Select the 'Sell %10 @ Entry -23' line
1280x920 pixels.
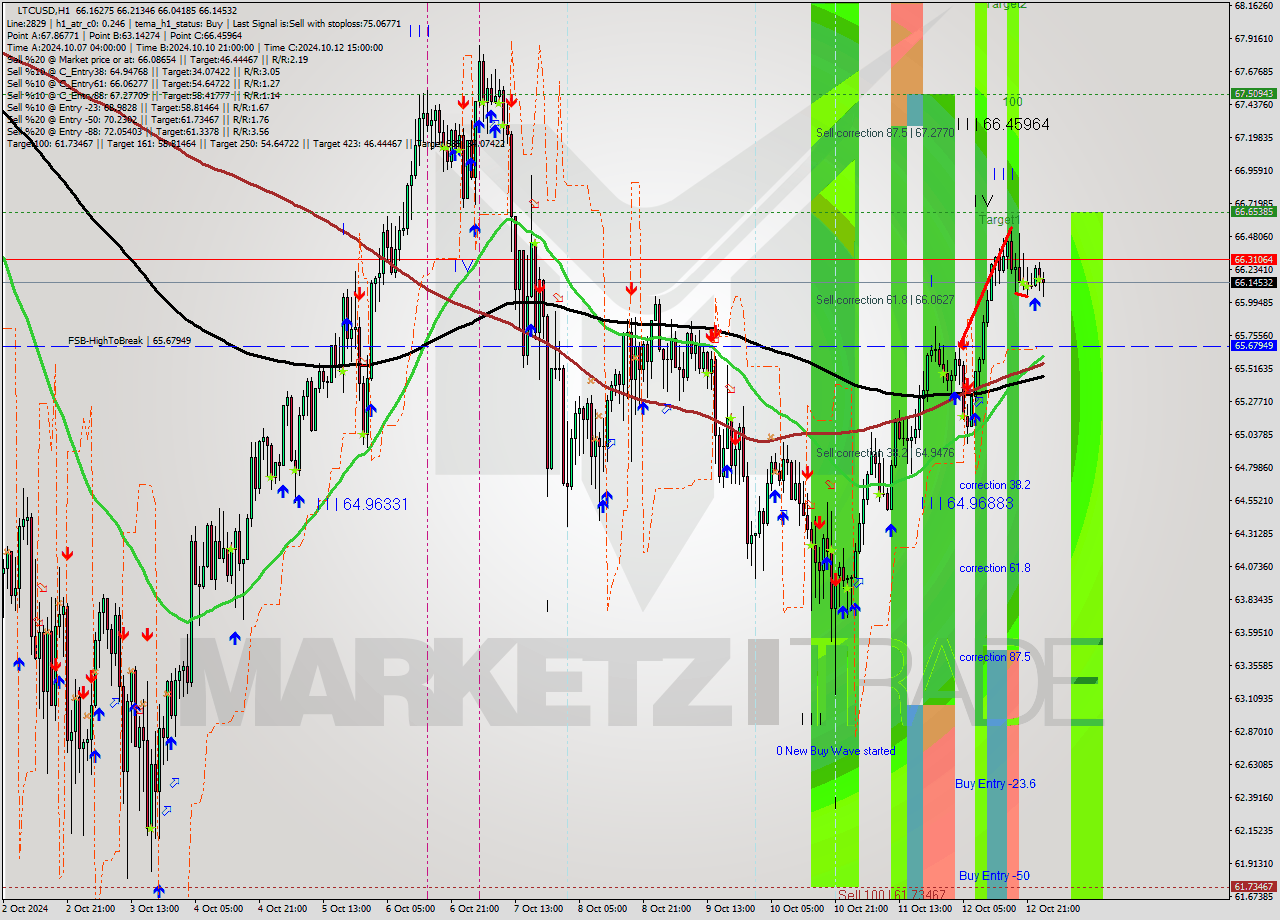point(137,107)
